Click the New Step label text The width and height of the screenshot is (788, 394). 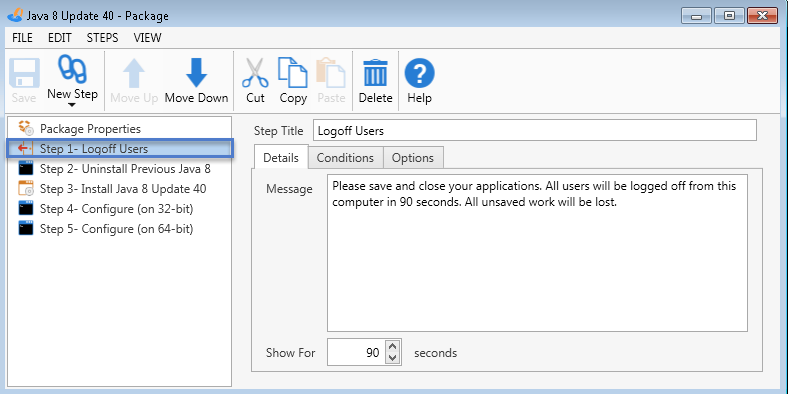tap(72, 94)
